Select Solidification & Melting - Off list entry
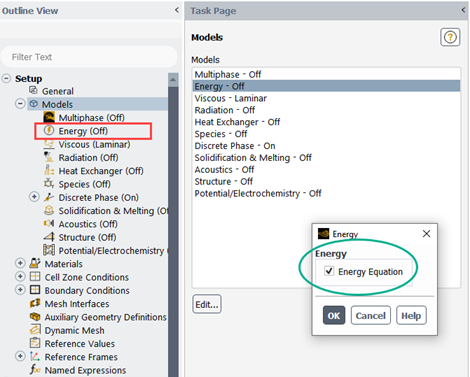 coord(326,158)
